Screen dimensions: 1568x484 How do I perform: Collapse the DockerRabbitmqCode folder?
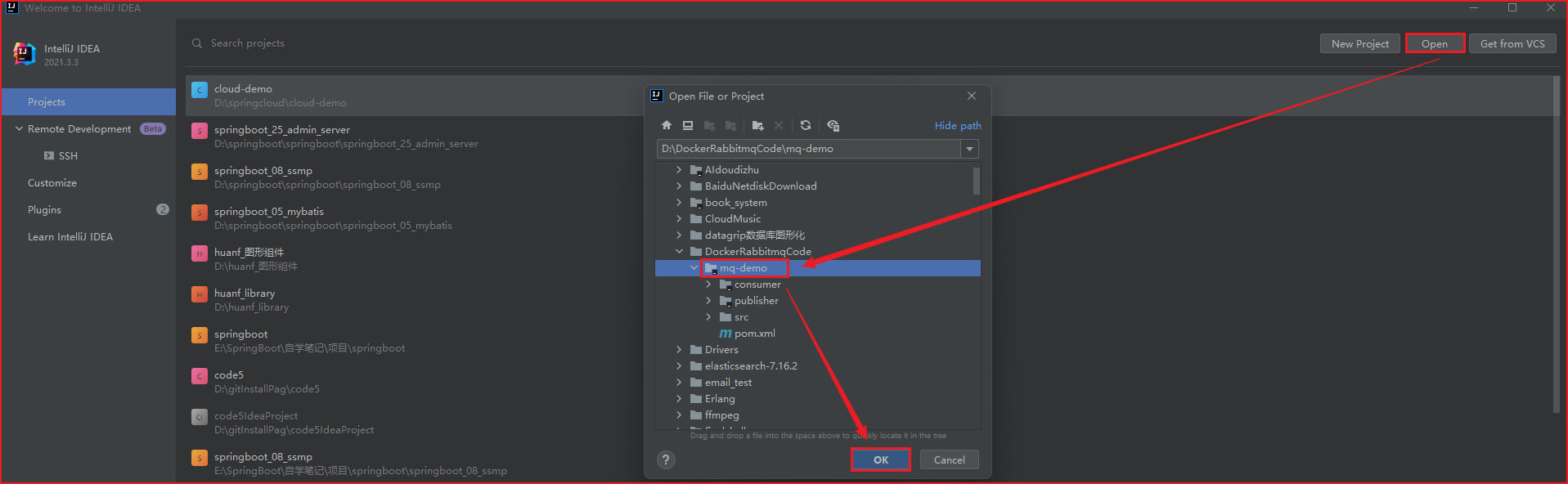679,252
